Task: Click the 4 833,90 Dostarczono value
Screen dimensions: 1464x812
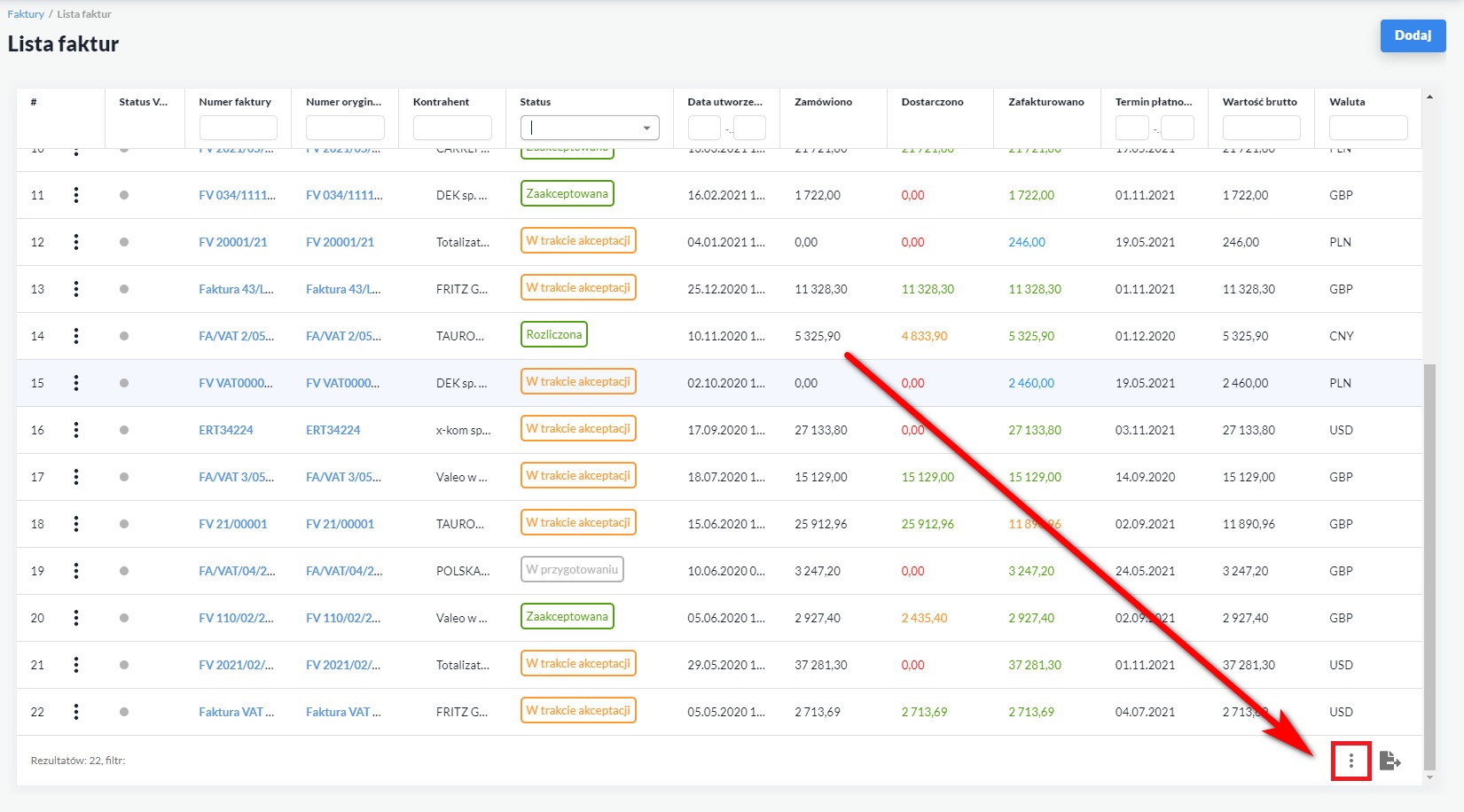Action: click(924, 336)
